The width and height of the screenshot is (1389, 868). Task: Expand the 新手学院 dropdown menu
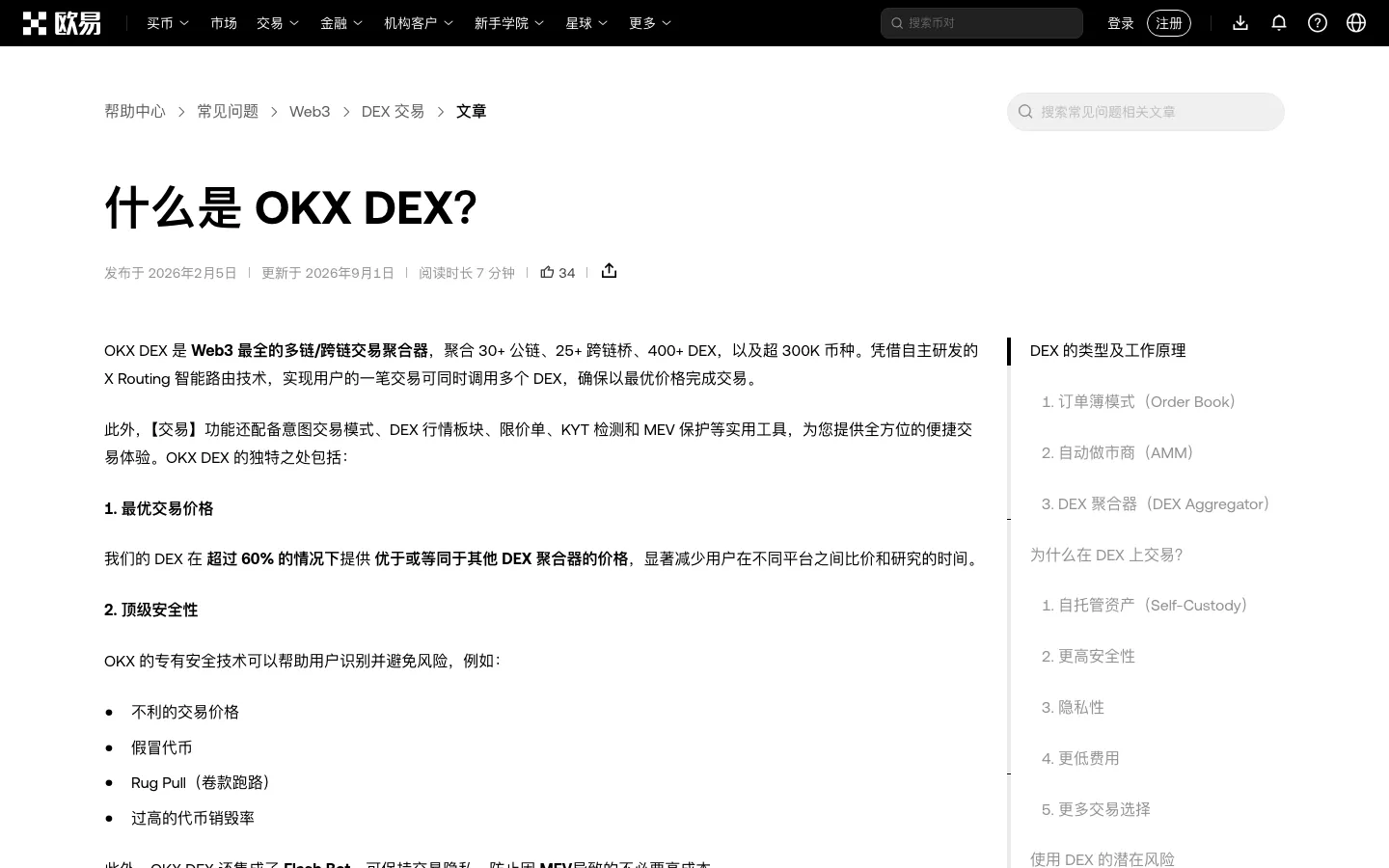[509, 23]
